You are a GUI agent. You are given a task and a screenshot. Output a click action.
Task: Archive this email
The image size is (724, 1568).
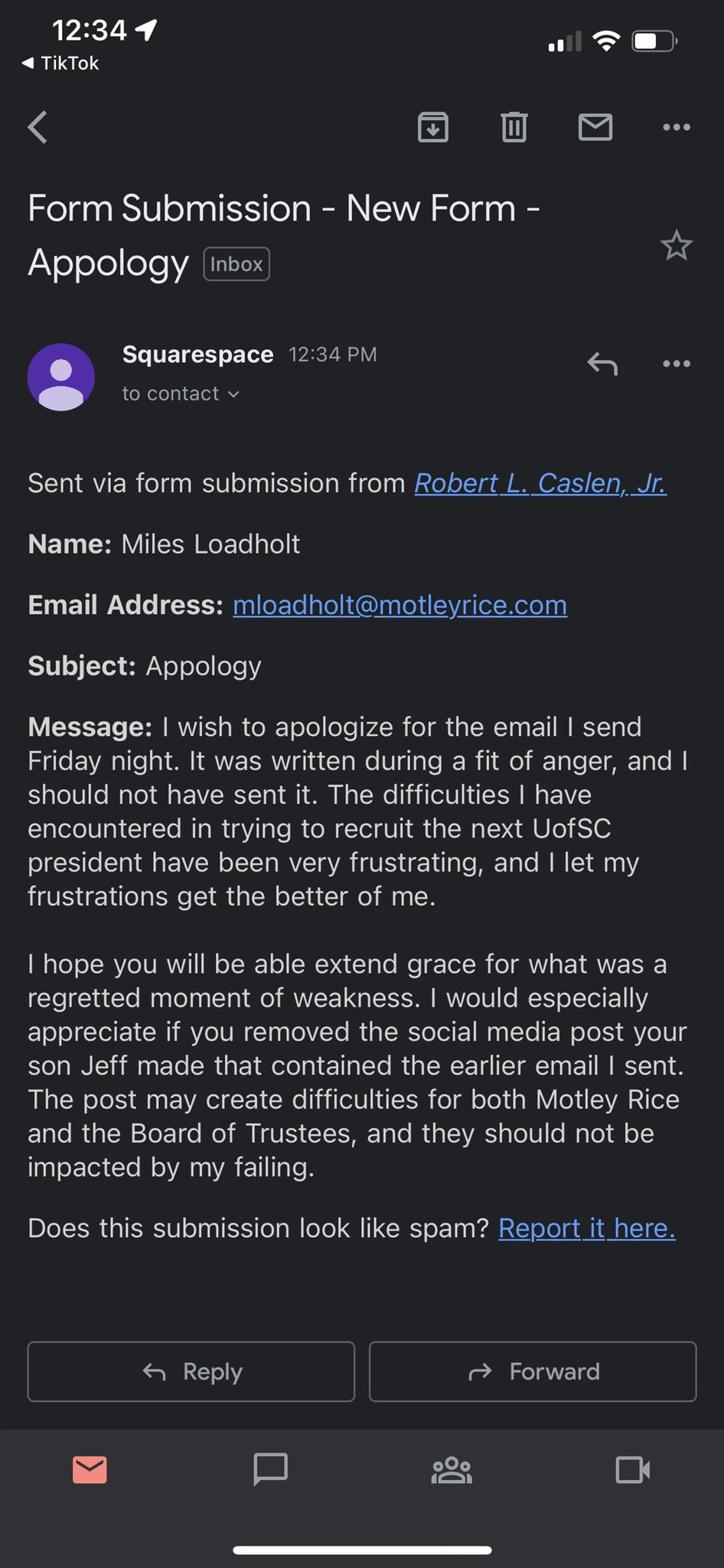tap(433, 127)
